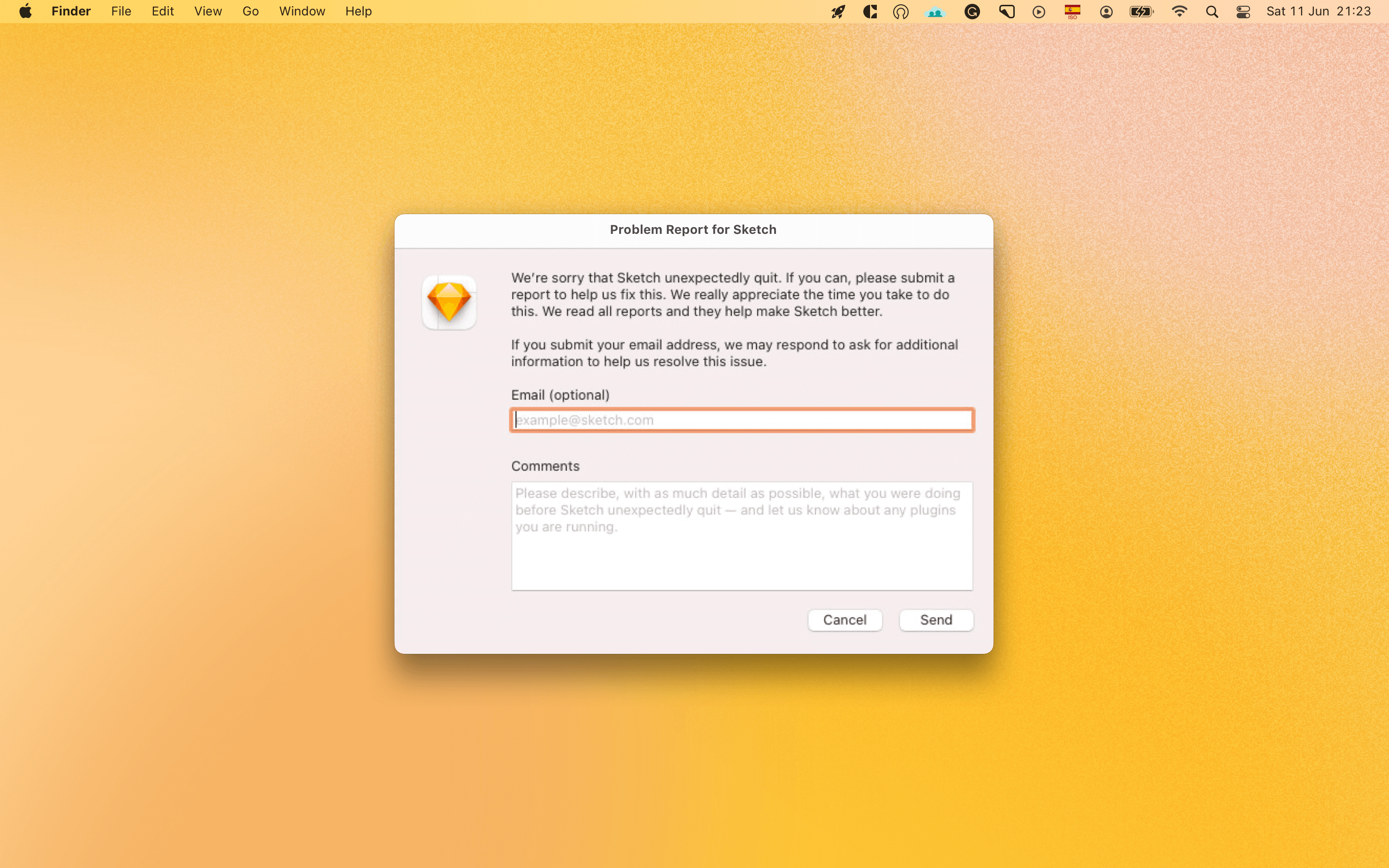Click the circular play menu bar icon
1389x868 pixels.
coord(1038,11)
